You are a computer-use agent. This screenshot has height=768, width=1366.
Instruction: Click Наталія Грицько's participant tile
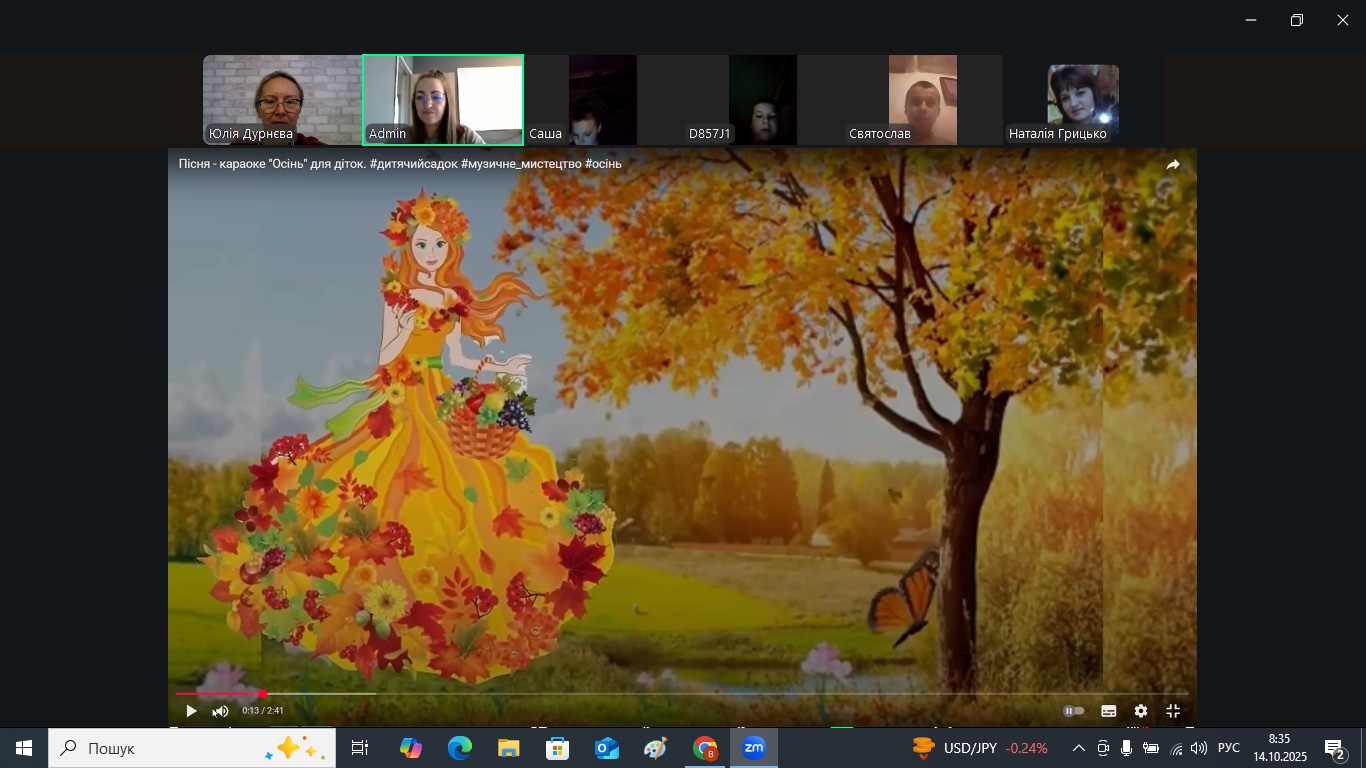[1082, 100]
